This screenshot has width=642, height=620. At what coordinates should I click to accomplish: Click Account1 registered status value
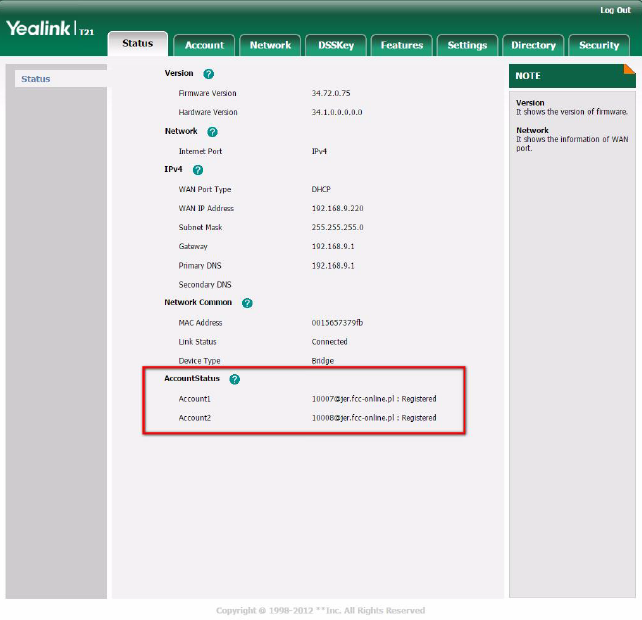pos(374,399)
